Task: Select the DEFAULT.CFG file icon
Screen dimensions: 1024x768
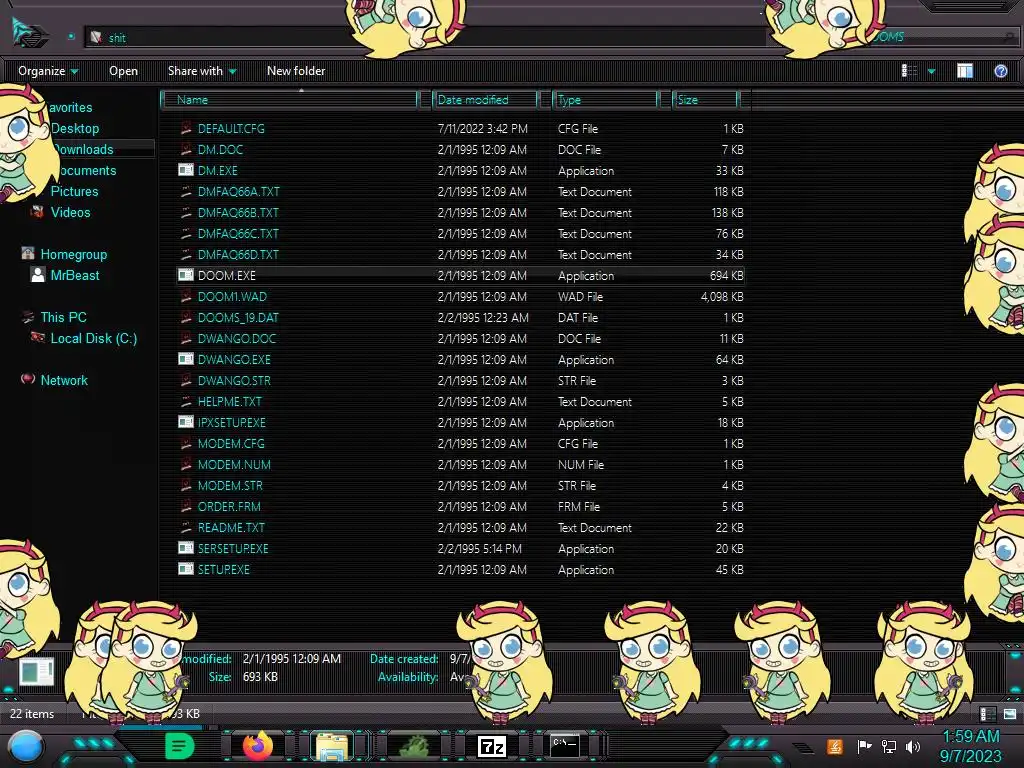Action: [186, 128]
